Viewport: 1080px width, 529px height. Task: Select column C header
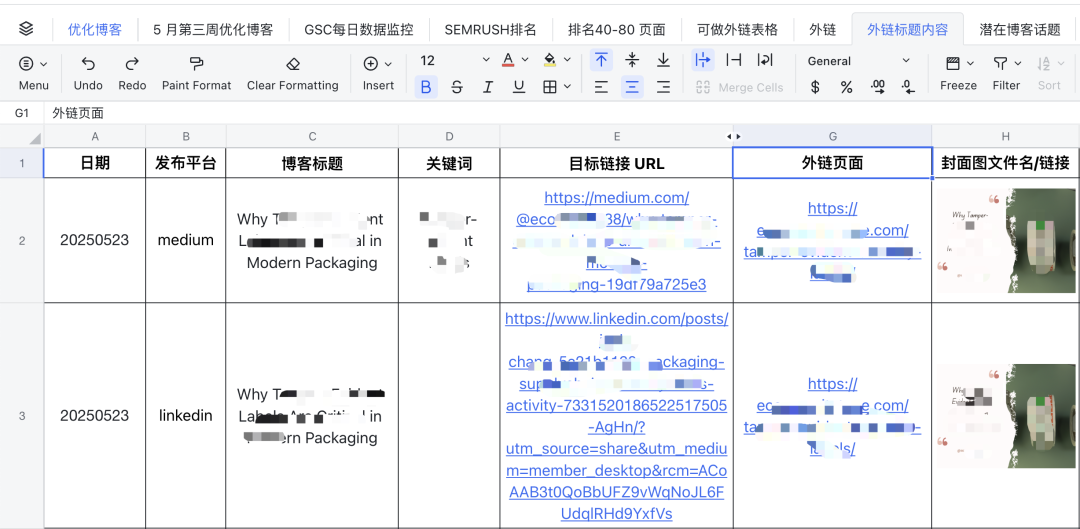pyautogui.click(x=312, y=136)
